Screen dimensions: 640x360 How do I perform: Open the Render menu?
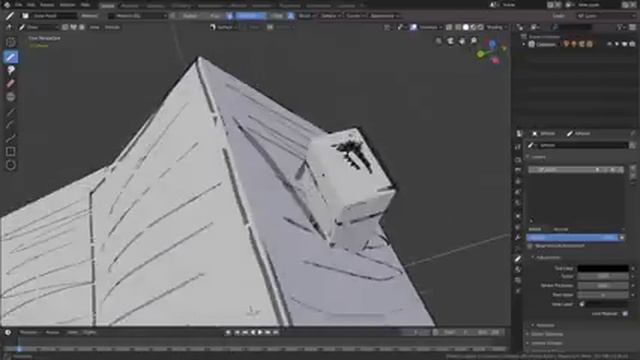[x=47, y=5]
